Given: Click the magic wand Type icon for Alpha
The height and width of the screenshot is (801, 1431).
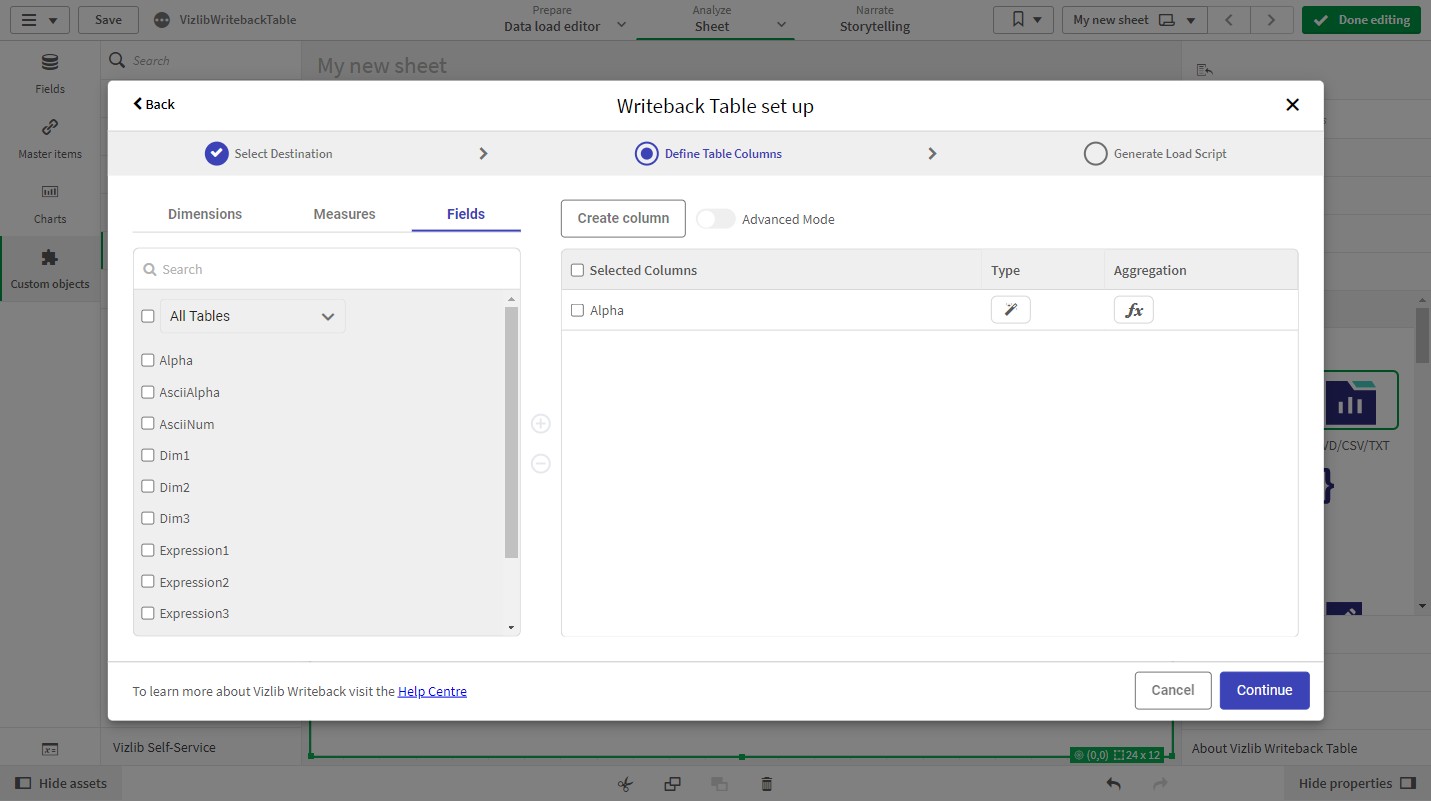Looking at the screenshot, I should tap(1010, 310).
